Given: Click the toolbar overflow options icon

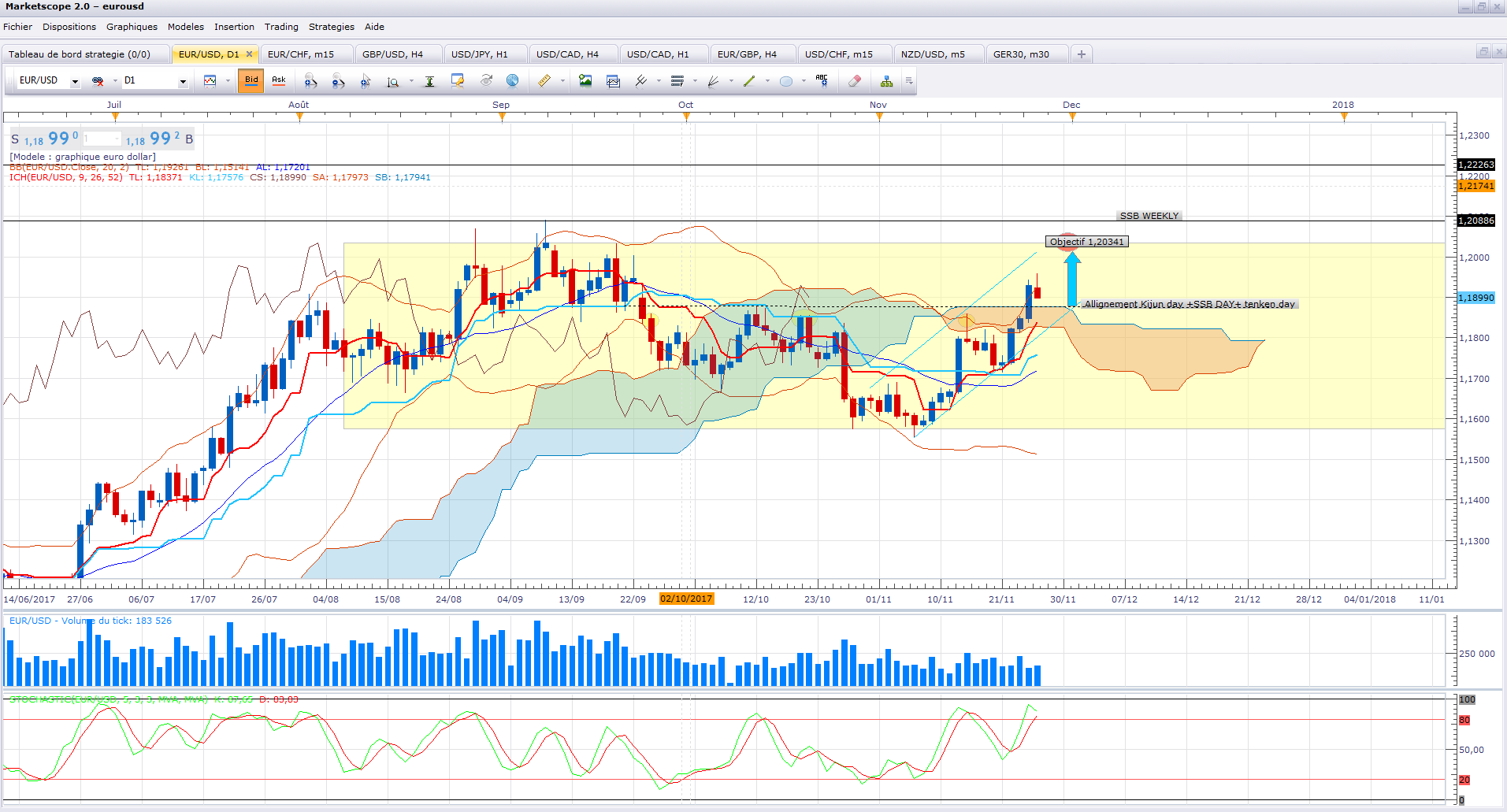Looking at the screenshot, I should point(909,80).
